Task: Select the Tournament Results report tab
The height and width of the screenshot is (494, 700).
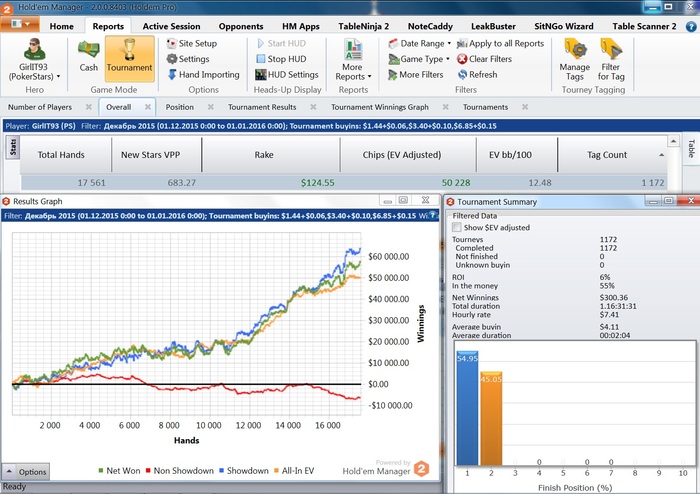Action: pyautogui.click(x=262, y=107)
